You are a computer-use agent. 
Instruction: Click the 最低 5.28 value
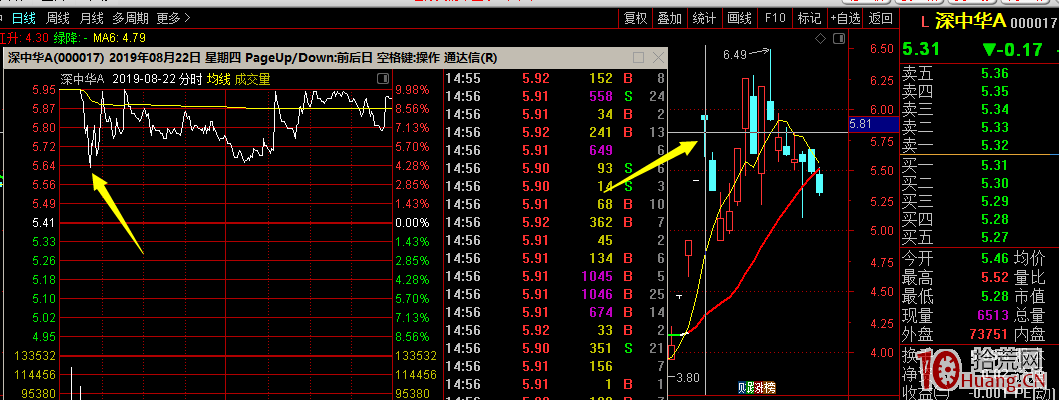coord(994,295)
